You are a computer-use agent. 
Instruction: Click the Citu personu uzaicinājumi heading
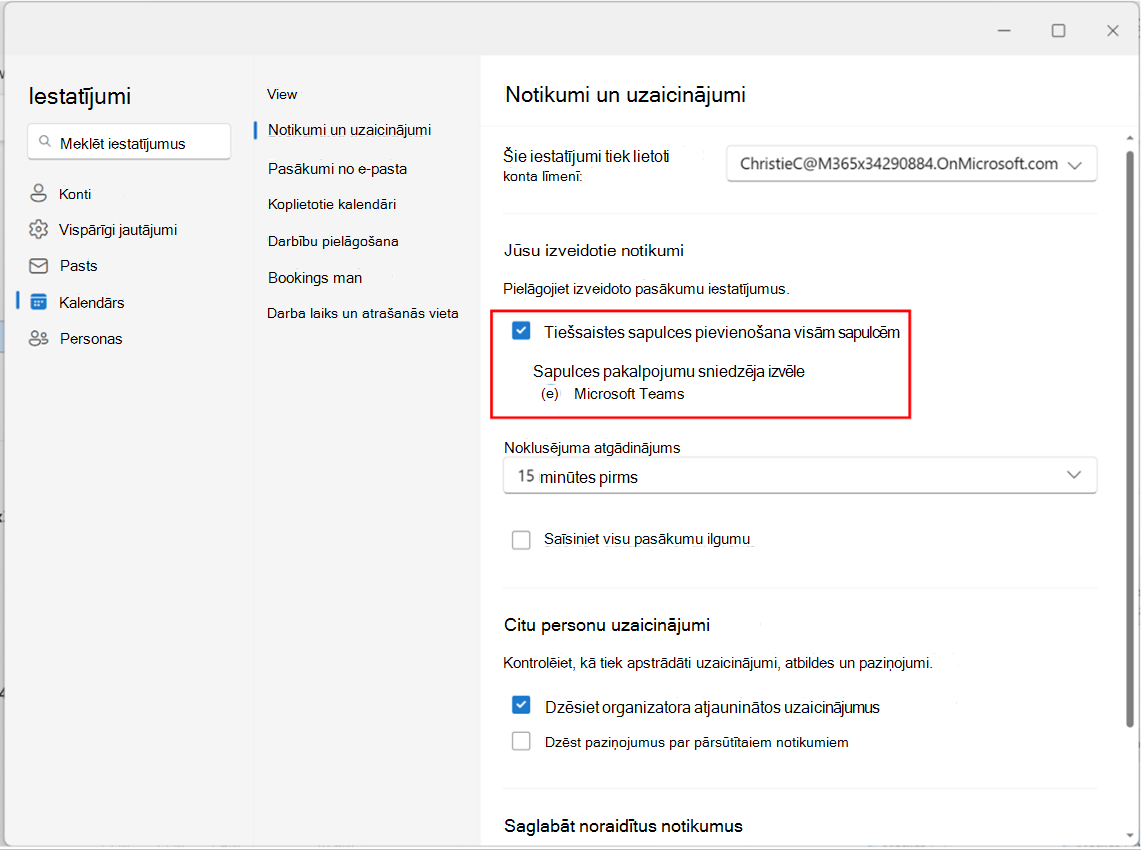pyautogui.click(x=607, y=625)
